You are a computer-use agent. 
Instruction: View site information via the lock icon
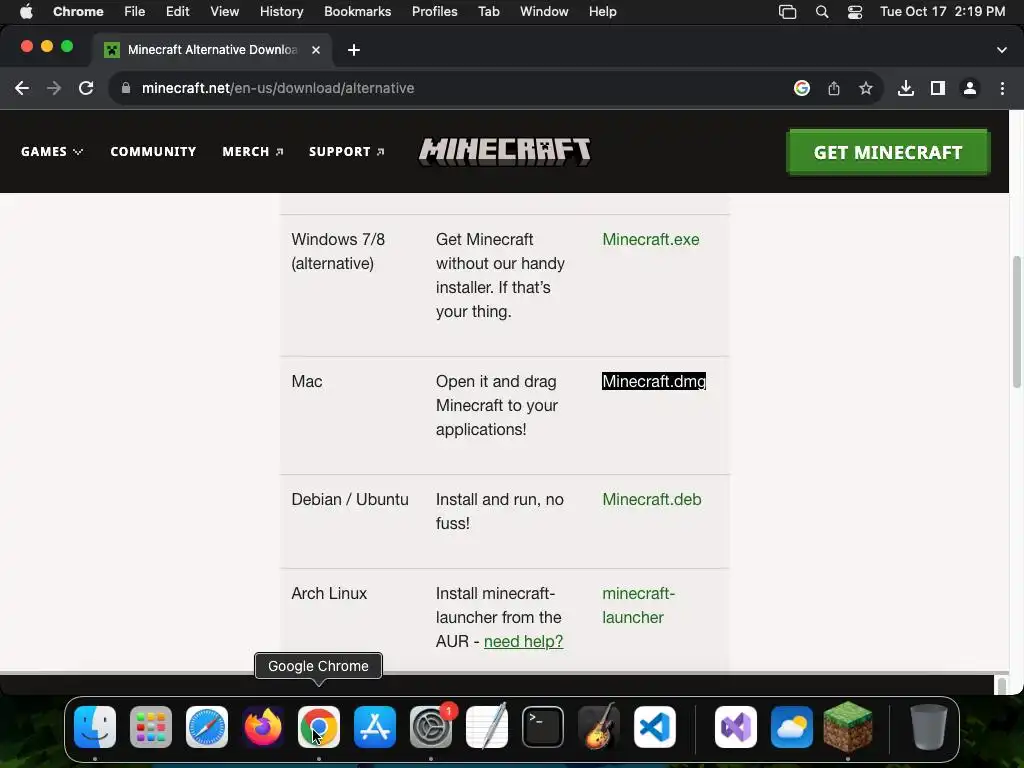click(x=126, y=88)
